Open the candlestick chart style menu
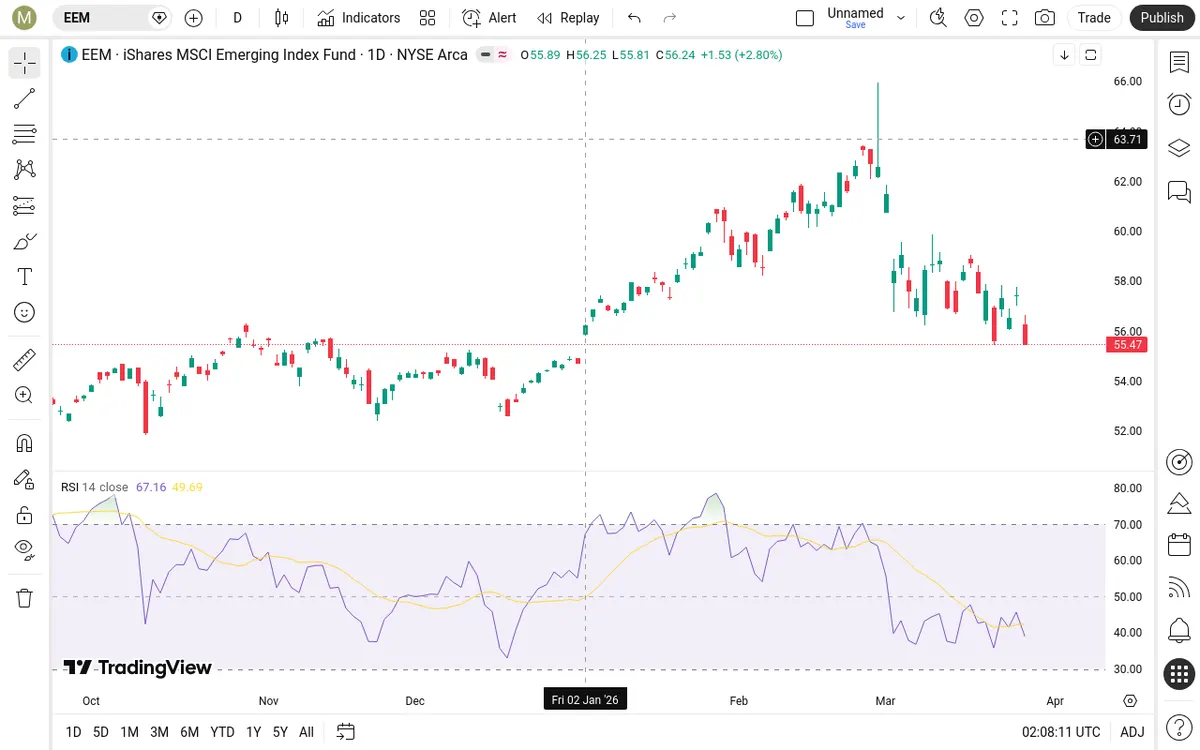The image size is (1200, 750). coord(281,18)
